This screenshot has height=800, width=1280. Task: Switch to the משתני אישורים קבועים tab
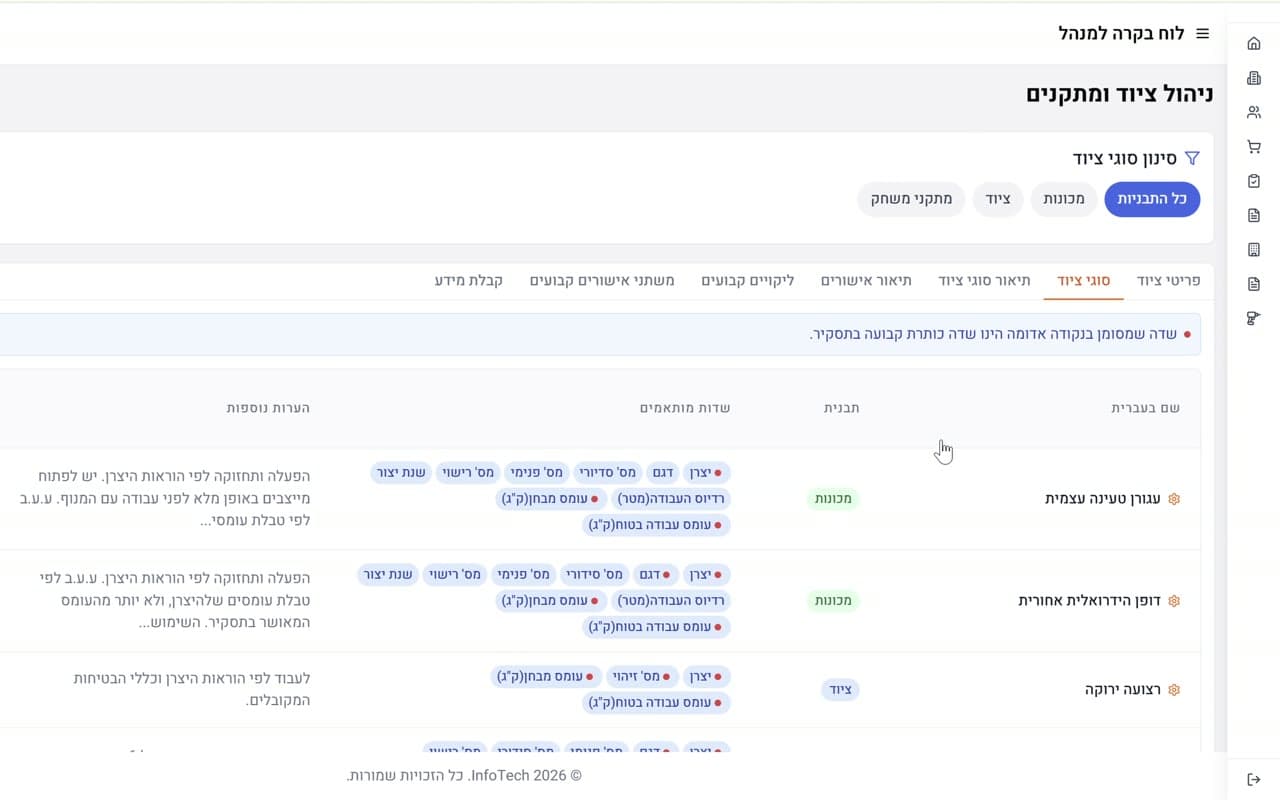(x=602, y=281)
